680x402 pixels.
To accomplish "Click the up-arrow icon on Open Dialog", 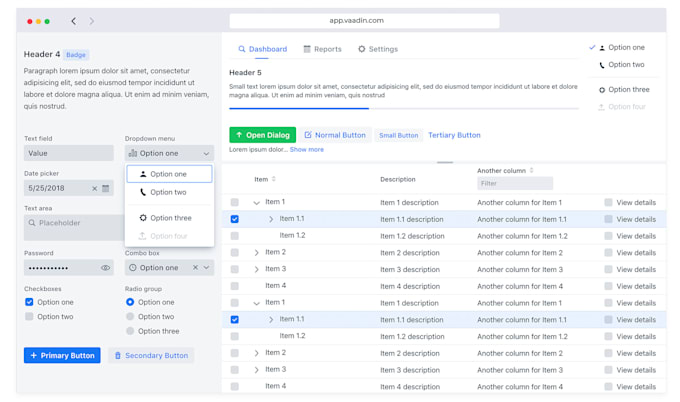I will (239, 135).
